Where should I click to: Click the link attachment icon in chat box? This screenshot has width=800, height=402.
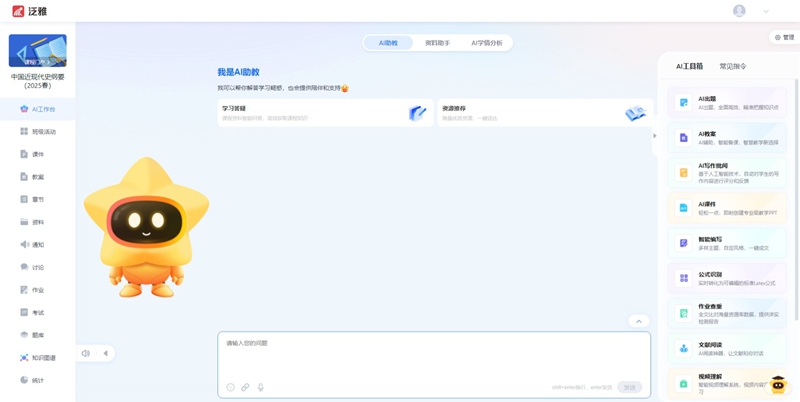[x=245, y=387]
